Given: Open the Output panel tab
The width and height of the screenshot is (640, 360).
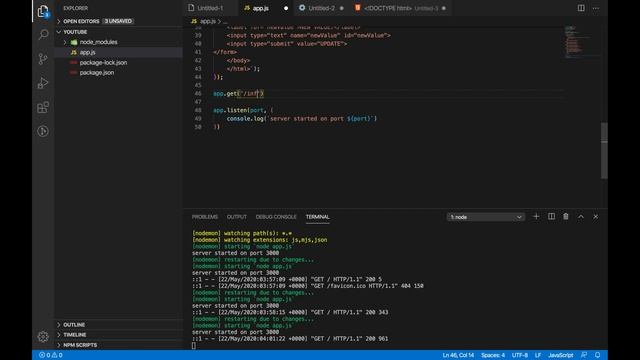Looking at the screenshot, I should 237,217.
